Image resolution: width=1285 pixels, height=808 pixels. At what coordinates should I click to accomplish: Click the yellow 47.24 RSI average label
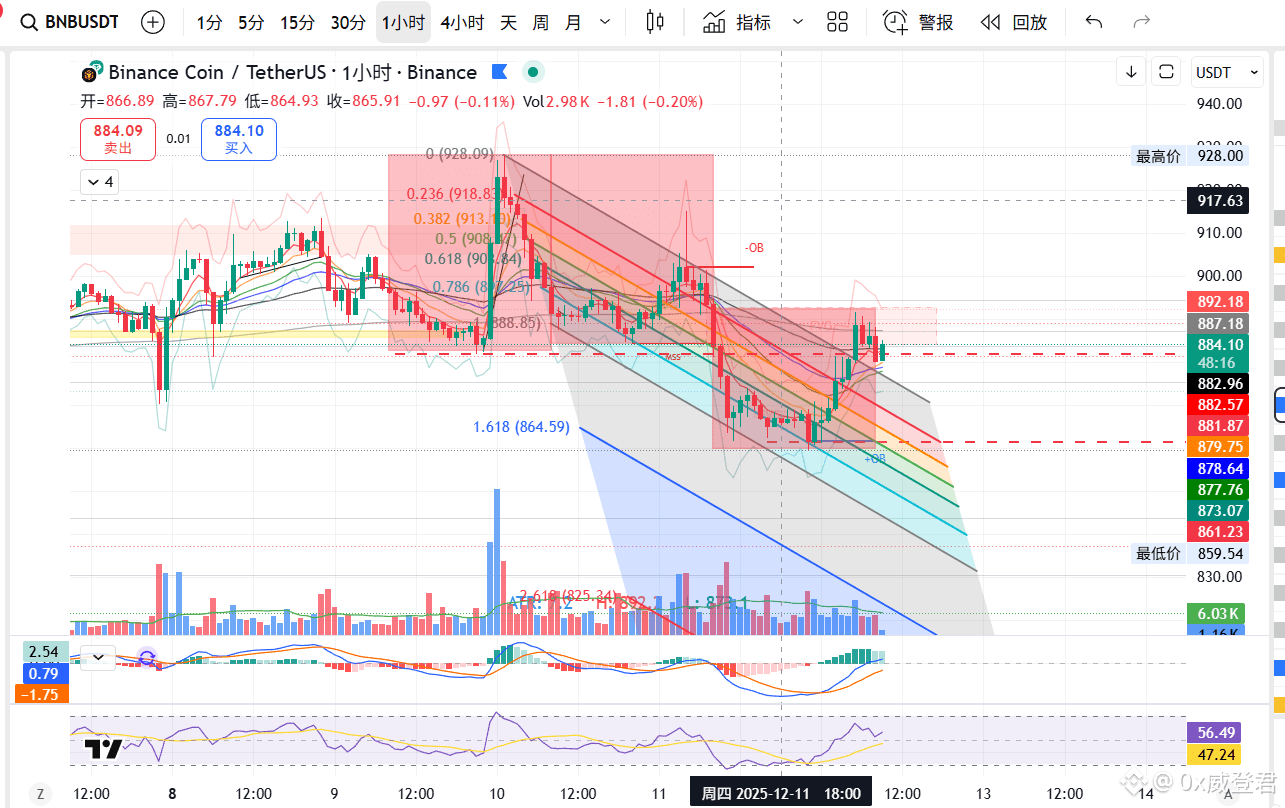(1213, 754)
